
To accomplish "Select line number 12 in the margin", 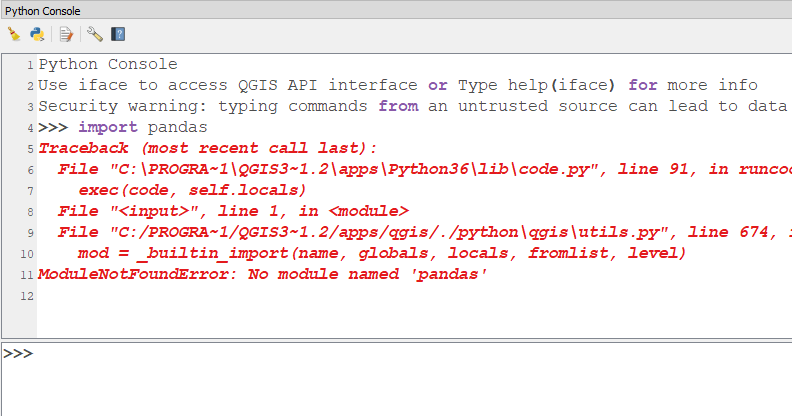I will [27, 296].
